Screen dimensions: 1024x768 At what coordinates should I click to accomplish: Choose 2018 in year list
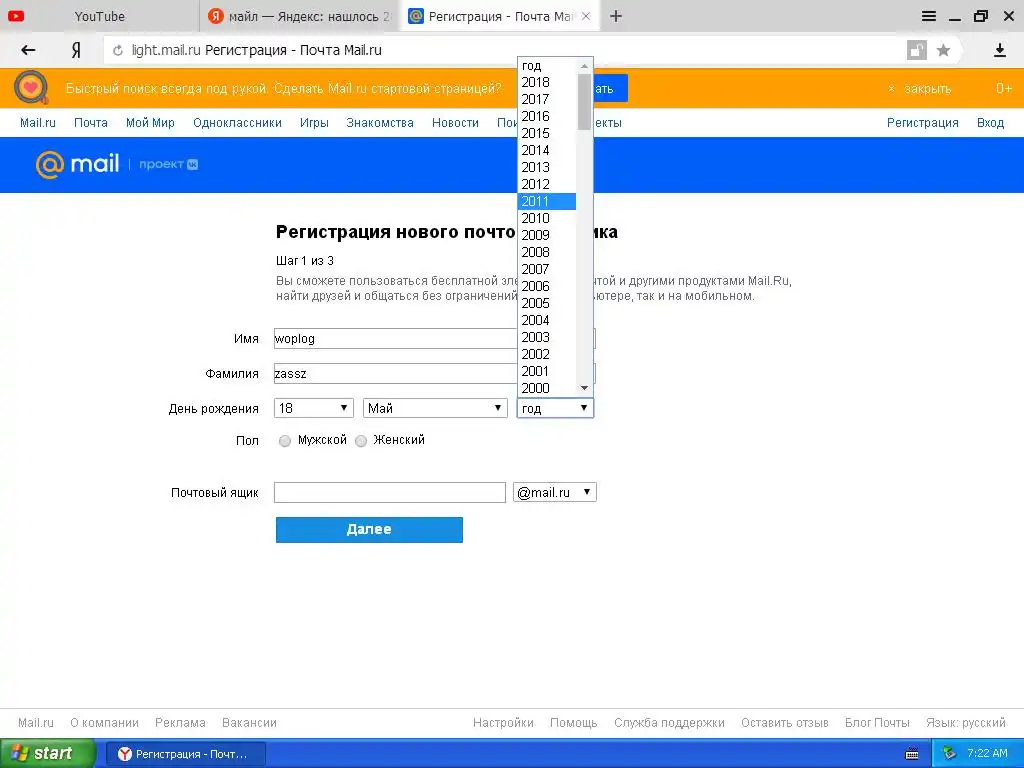547,82
